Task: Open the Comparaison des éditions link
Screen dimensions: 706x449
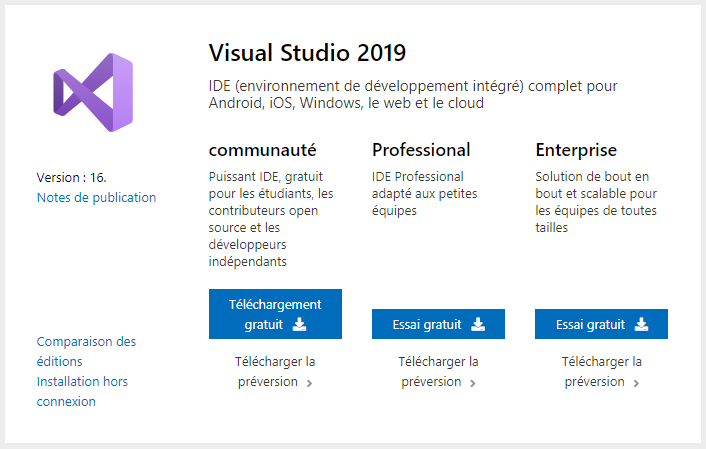Action: click(x=86, y=351)
